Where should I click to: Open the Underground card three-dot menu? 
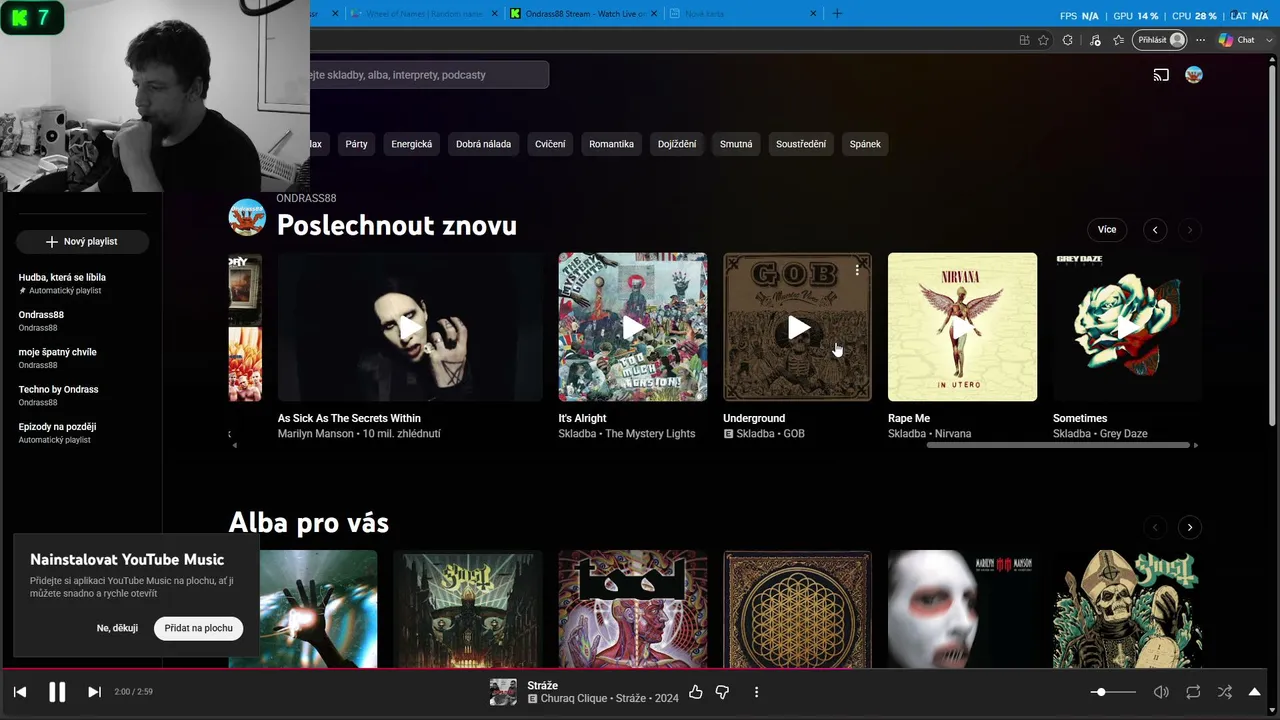pos(857,270)
